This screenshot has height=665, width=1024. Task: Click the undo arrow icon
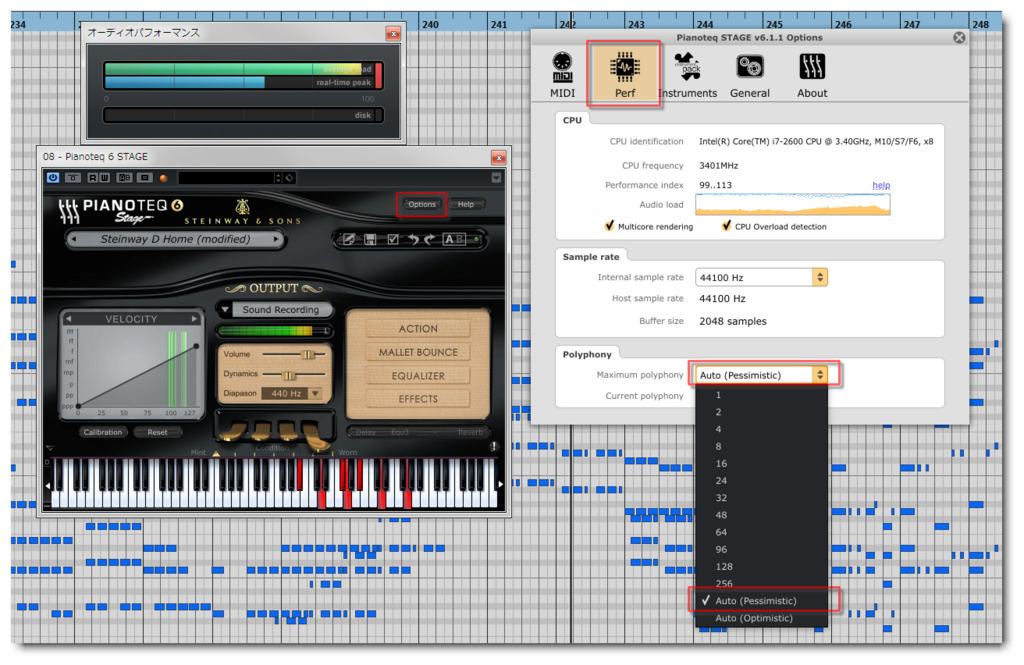pyautogui.click(x=413, y=240)
